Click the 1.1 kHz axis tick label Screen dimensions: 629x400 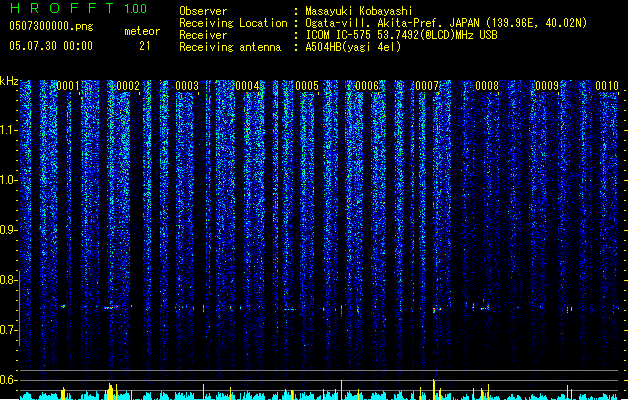click(8, 130)
